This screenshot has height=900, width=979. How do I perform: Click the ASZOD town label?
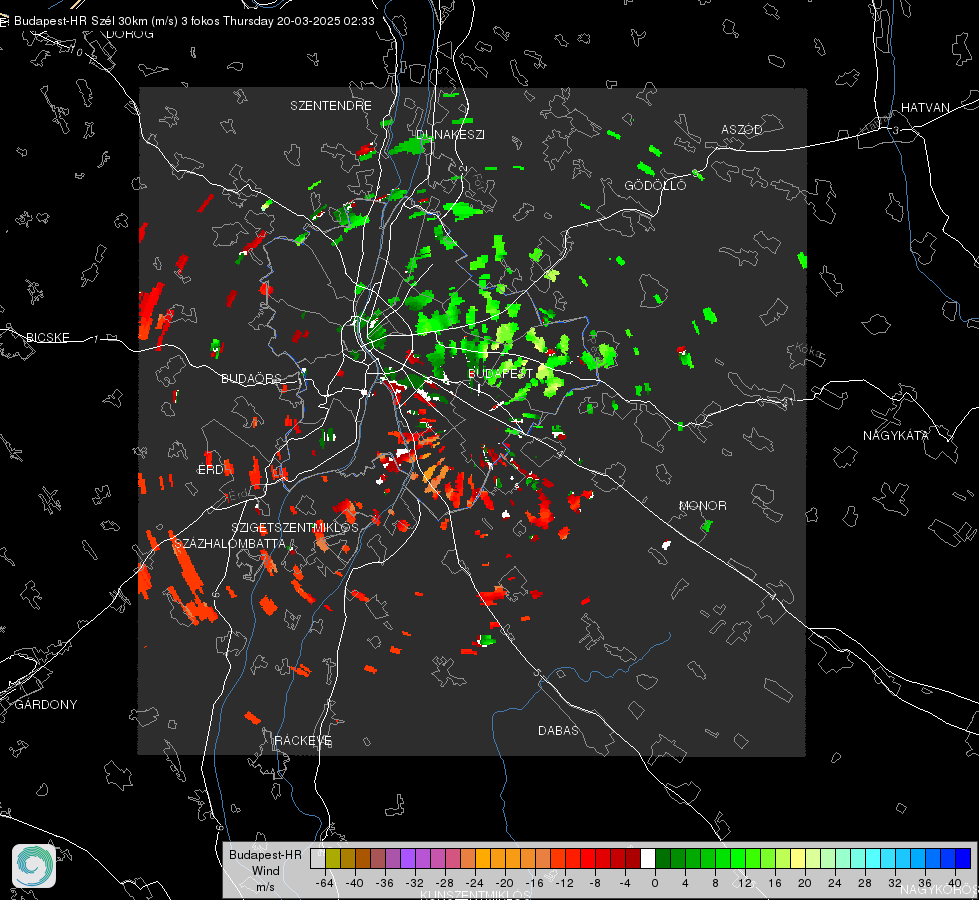point(742,129)
